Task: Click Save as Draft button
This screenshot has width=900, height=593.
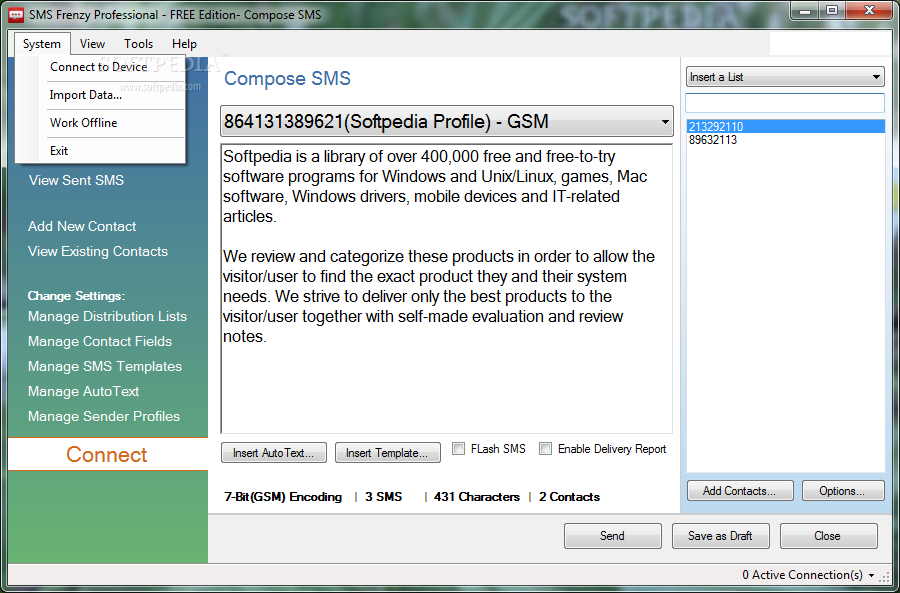Action: coord(720,536)
